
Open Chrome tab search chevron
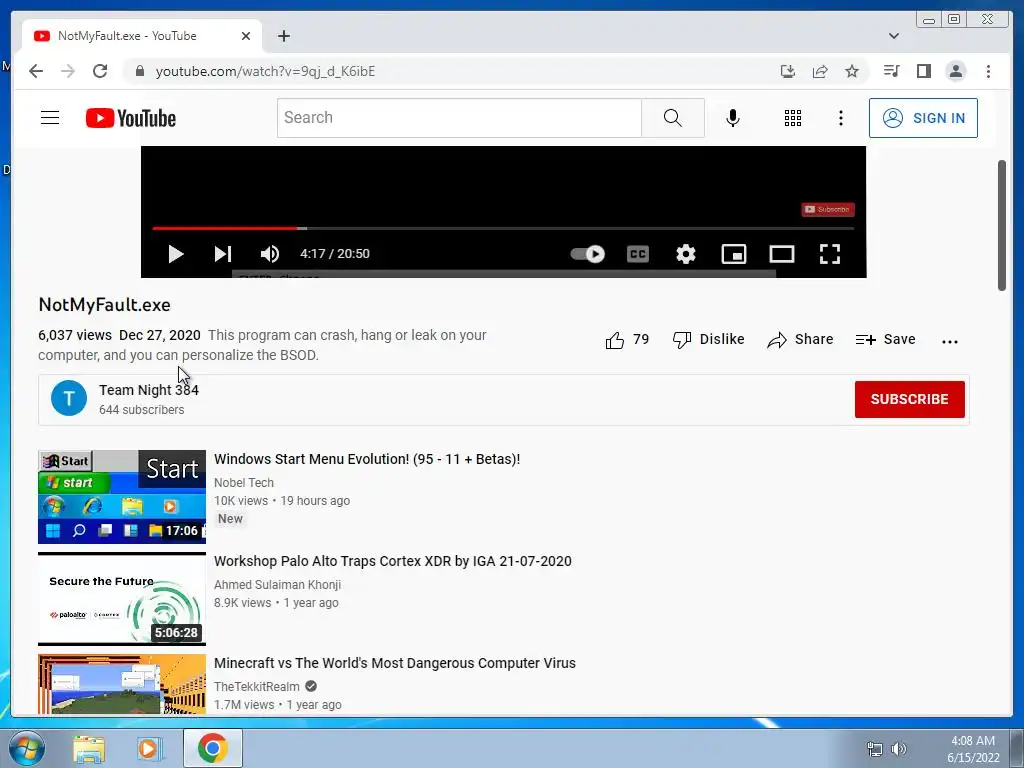pyautogui.click(x=894, y=36)
